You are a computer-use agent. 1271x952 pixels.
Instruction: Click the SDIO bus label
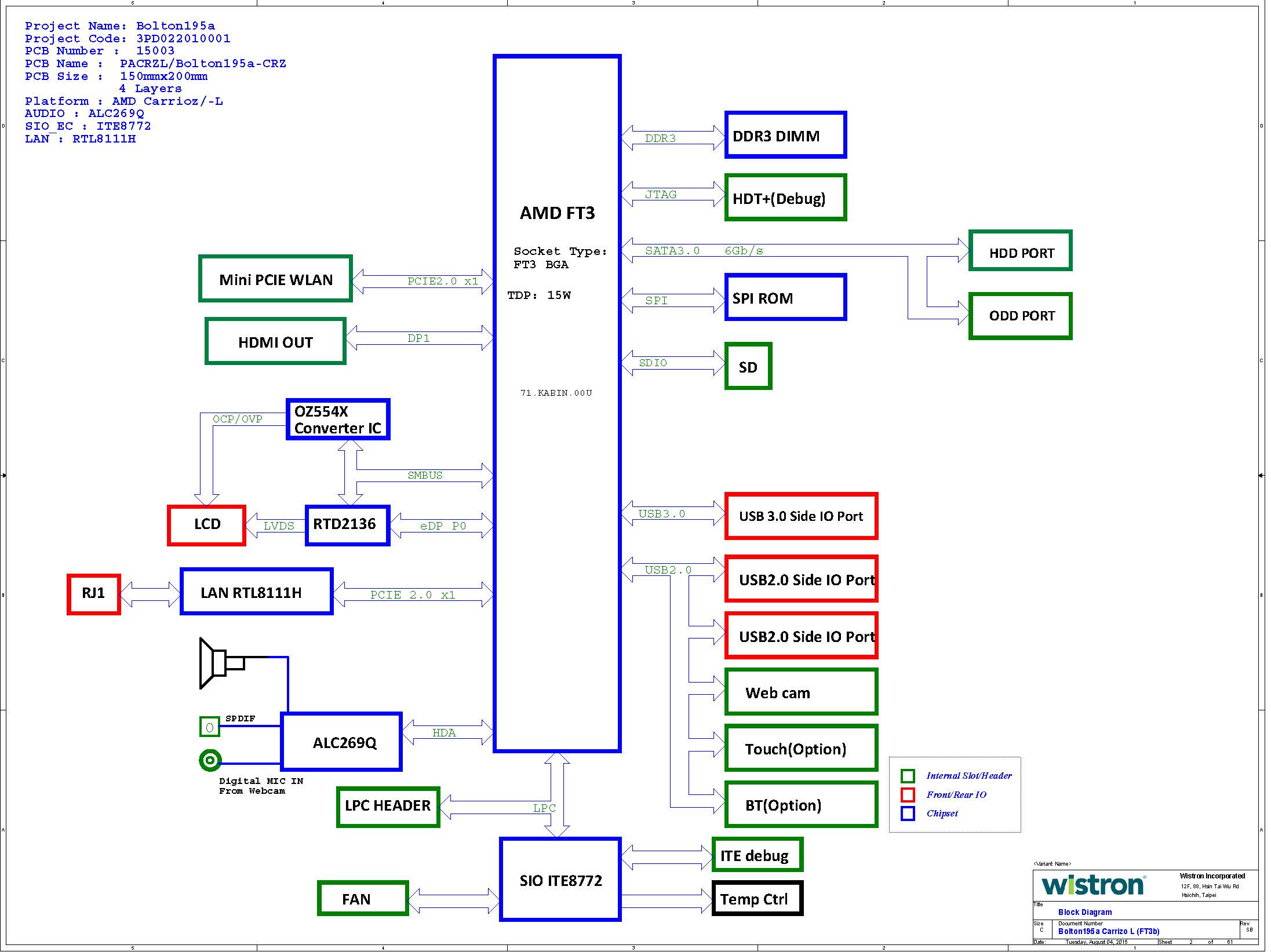click(x=653, y=363)
